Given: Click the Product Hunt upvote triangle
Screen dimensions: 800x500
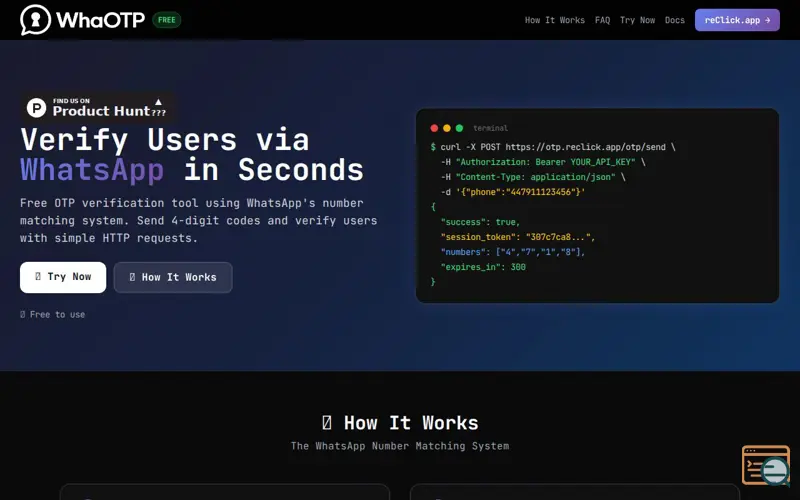Looking at the screenshot, I should click(x=158, y=102).
